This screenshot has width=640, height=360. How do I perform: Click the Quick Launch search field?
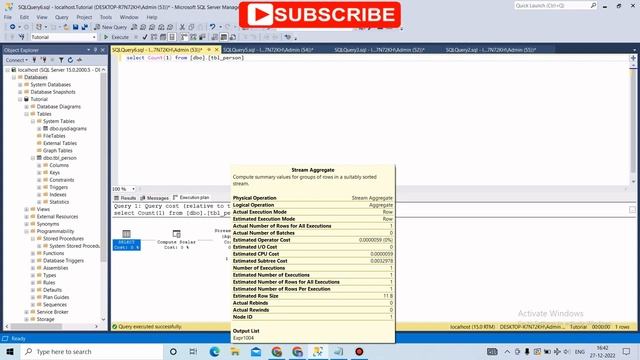coord(555,5)
